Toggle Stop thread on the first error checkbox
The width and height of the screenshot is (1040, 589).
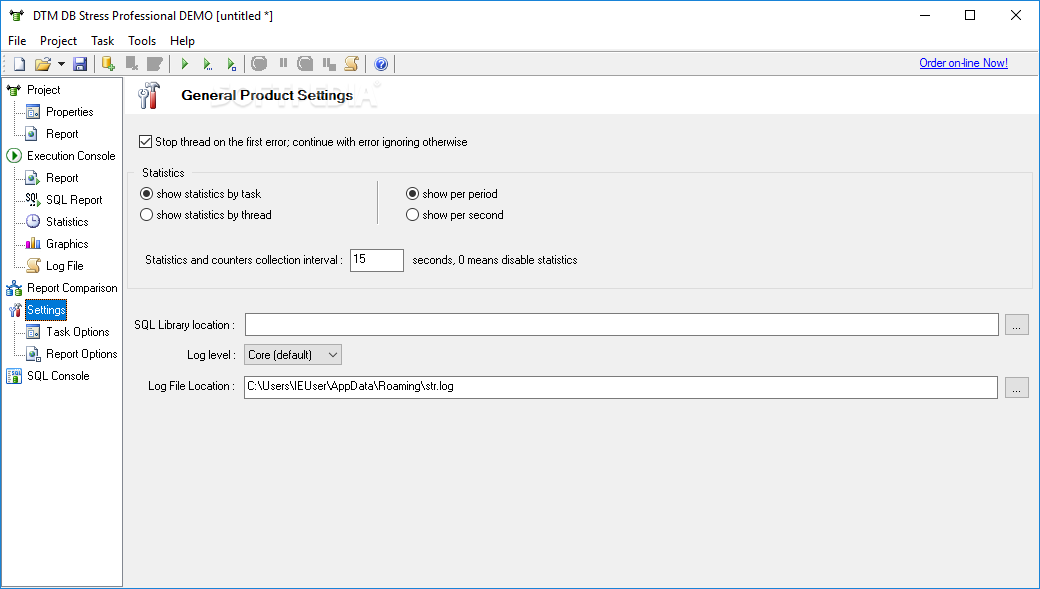145,141
